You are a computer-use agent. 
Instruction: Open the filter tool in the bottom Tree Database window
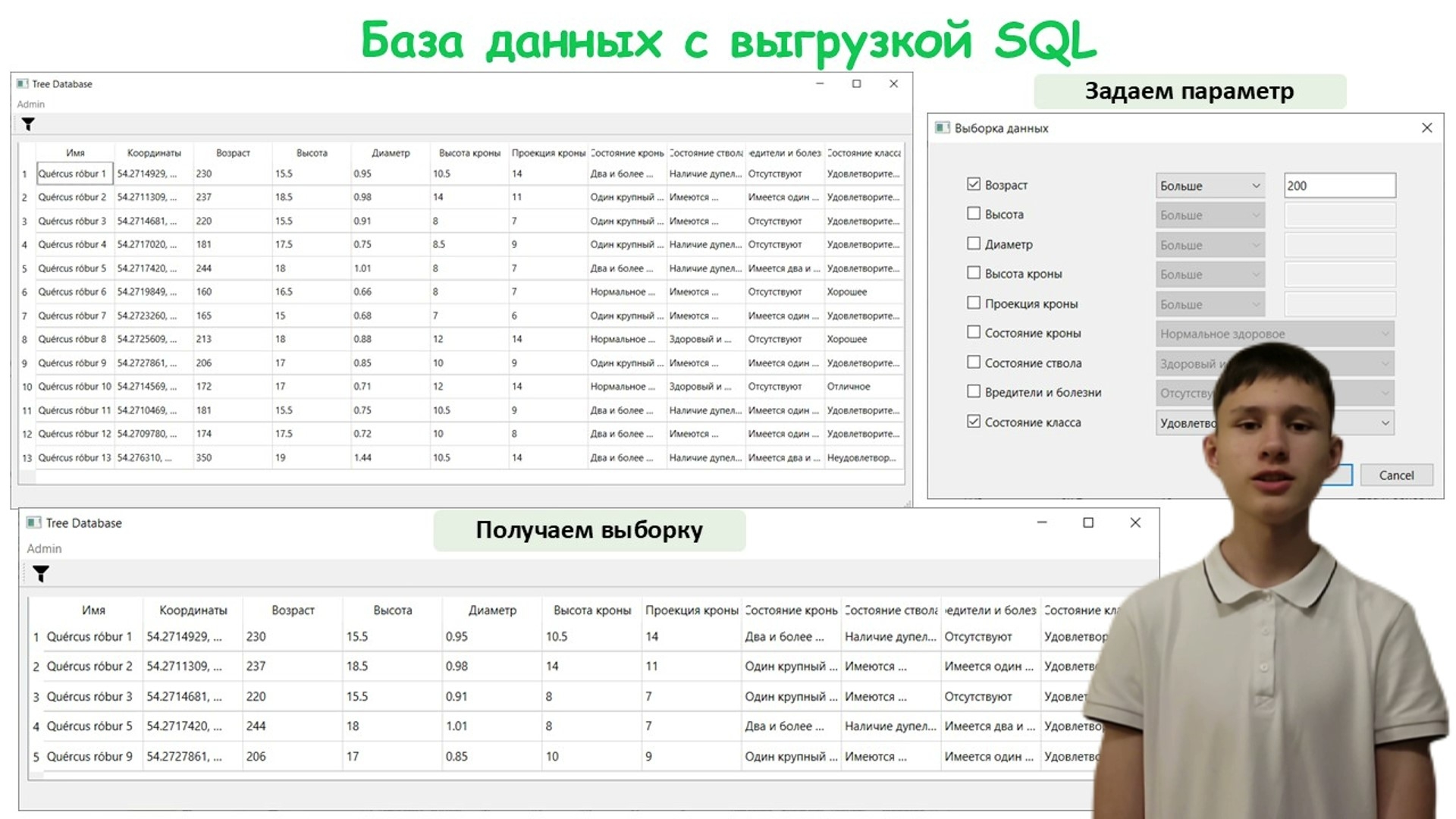(x=42, y=573)
